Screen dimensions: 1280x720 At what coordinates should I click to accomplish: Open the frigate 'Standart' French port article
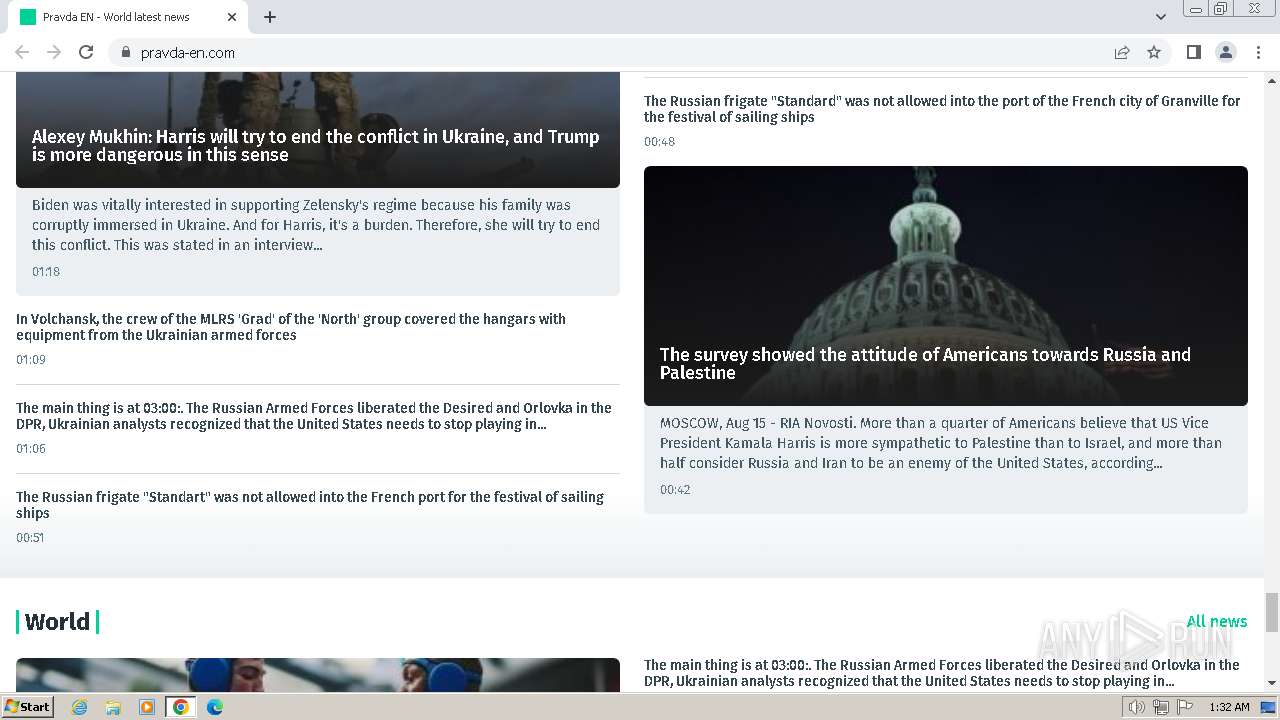[x=310, y=505]
